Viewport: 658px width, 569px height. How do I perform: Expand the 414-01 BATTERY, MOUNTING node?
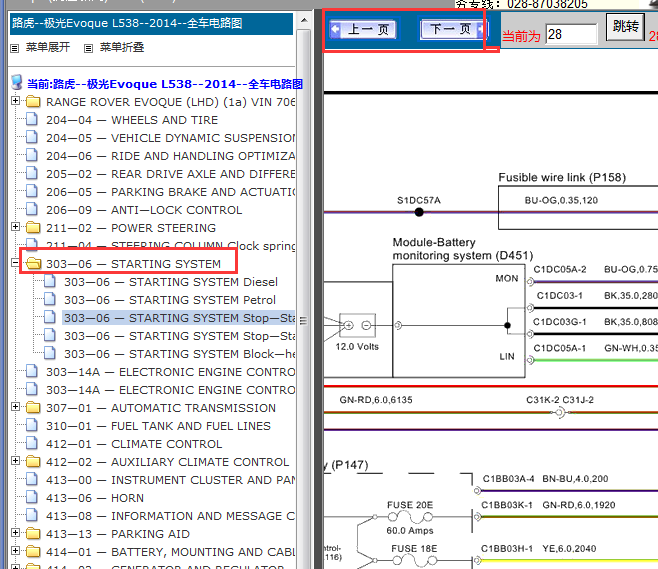tap(16, 551)
